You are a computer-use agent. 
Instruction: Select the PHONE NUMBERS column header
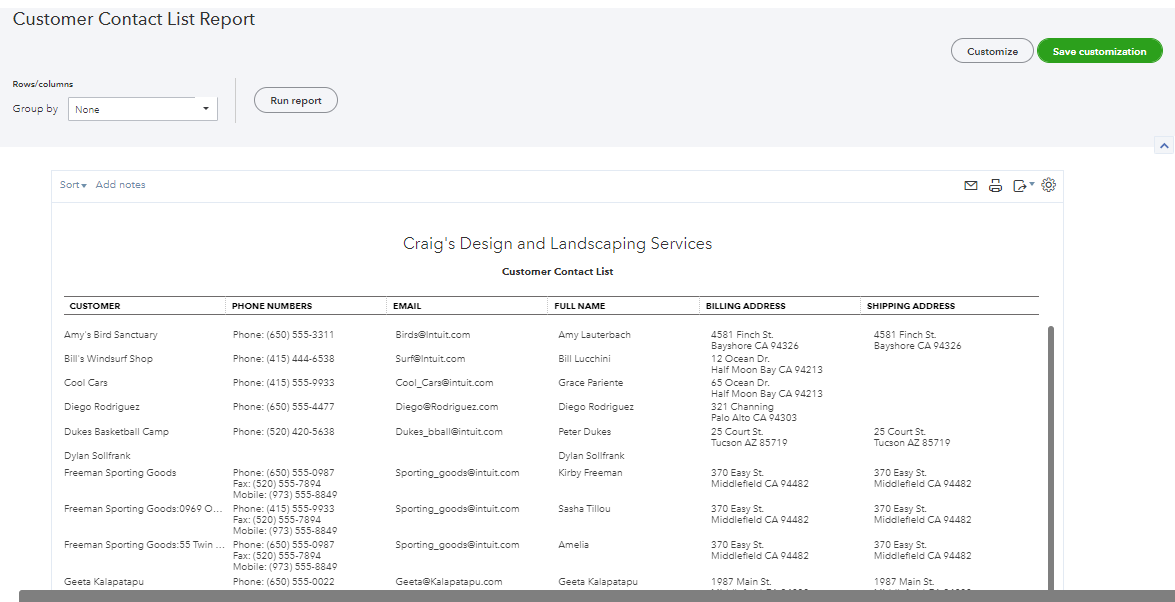(270, 306)
